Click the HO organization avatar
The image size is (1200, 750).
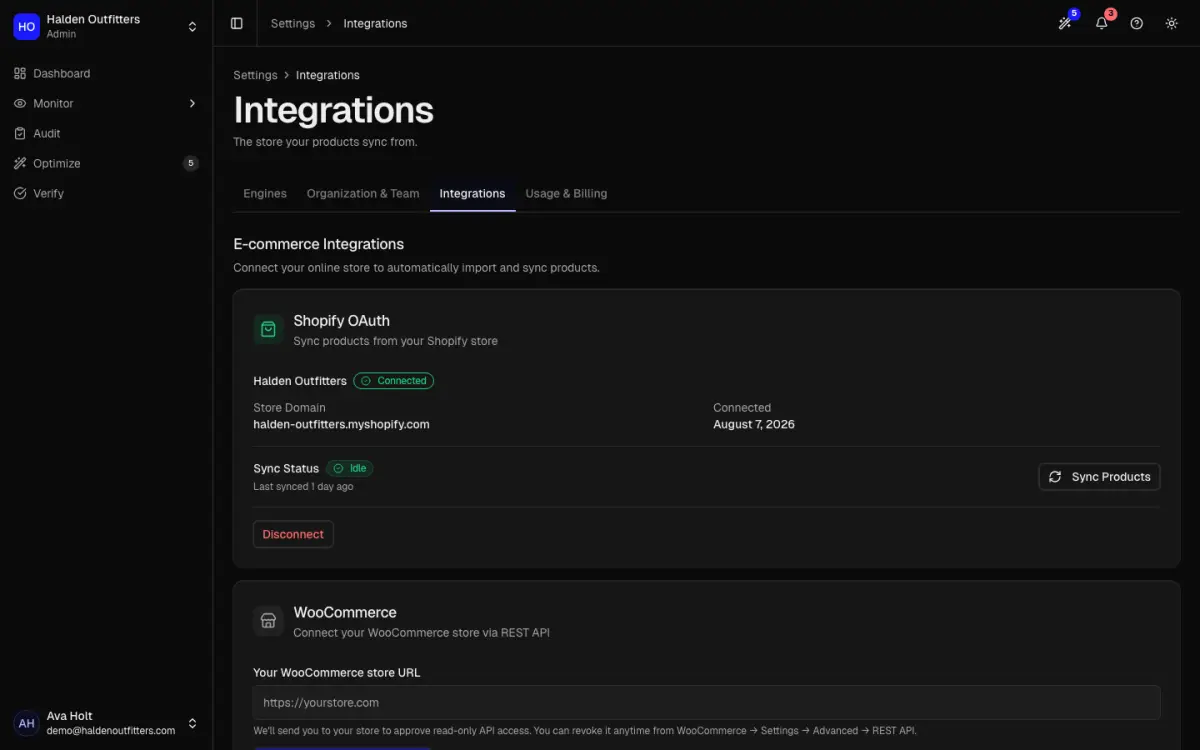(x=26, y=26)
